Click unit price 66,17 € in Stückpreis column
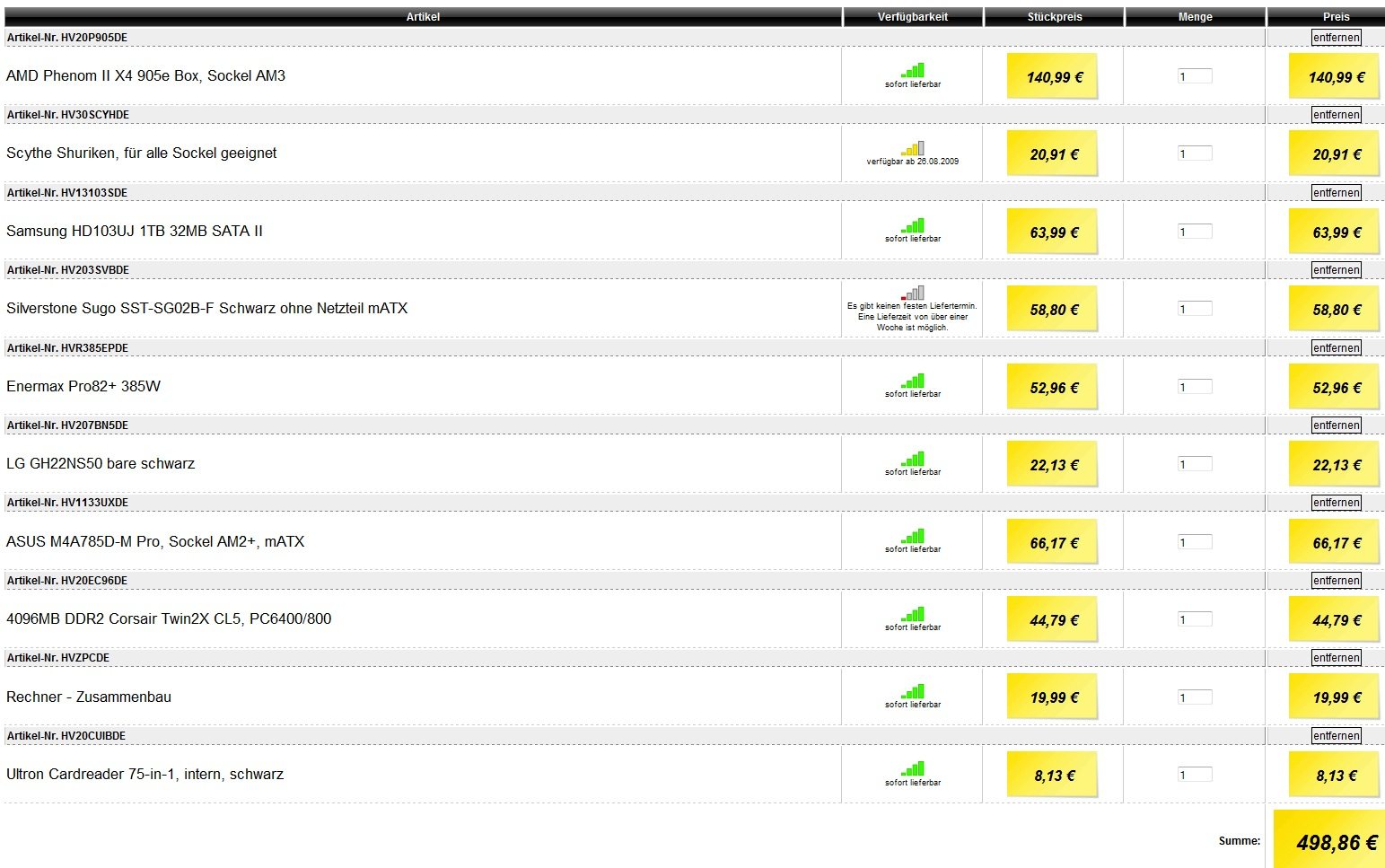This screenshot has width=1385, height=868. tap(1054, 543)
